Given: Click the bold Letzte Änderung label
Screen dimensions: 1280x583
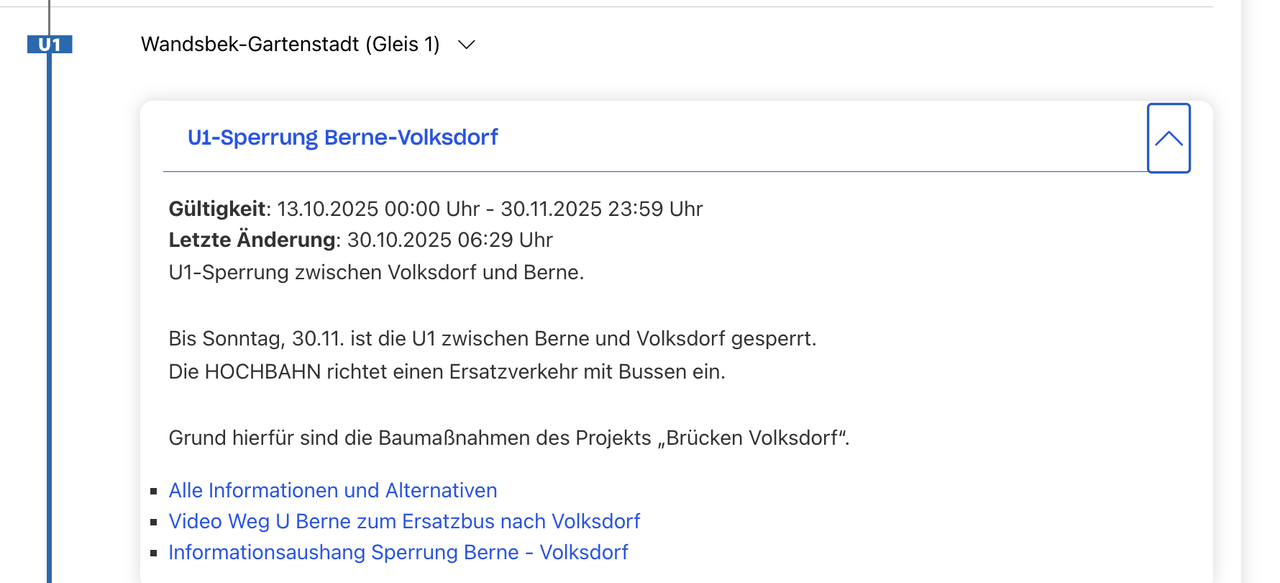Looking at the screenshot, I should [x=251, y=240].
